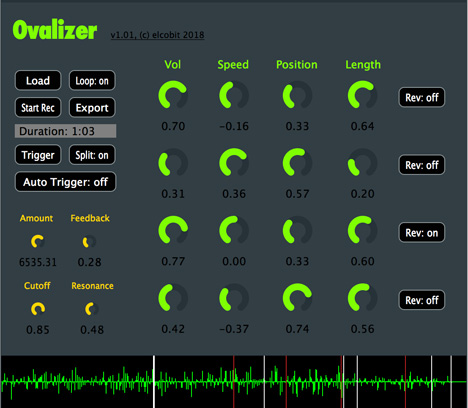Viewport: 468px width, 408px height.
Task: Click the Duration: 1:03 field
Action: coord(65,131)
